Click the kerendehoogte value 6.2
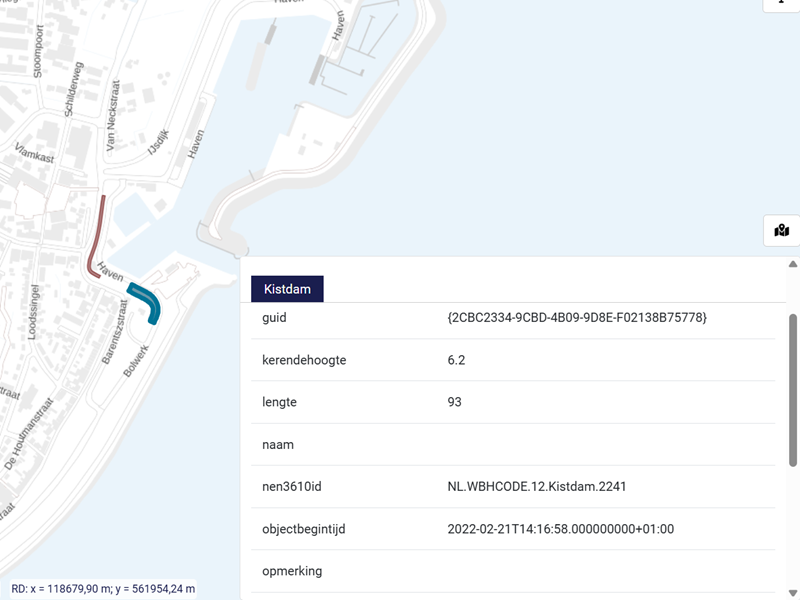The width and height of the screenshot is (800, 600). coord(457,360)
